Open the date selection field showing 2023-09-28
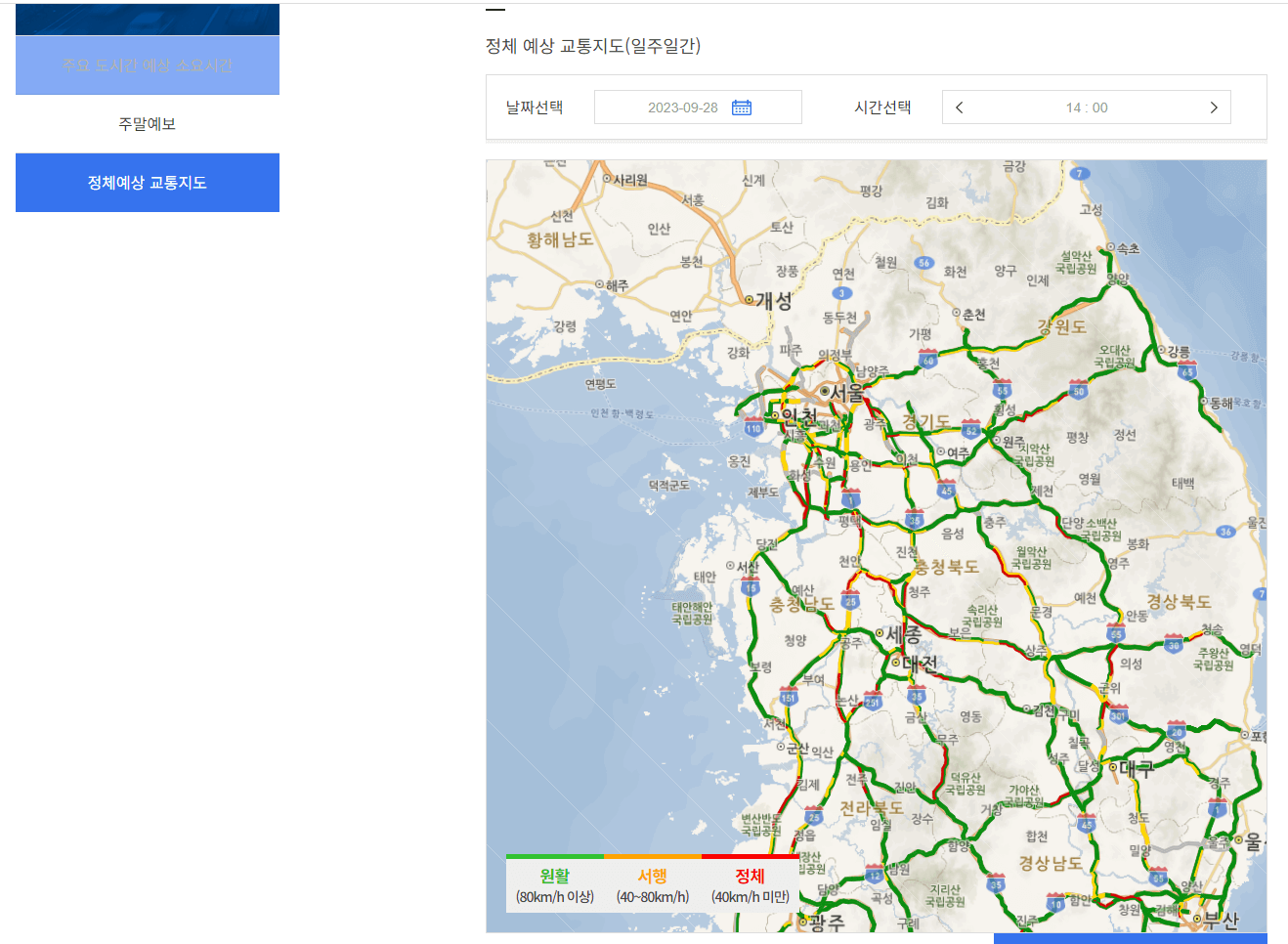Image resolution: width=1288 pixels, height=944 pixels. tap(684, 107)
